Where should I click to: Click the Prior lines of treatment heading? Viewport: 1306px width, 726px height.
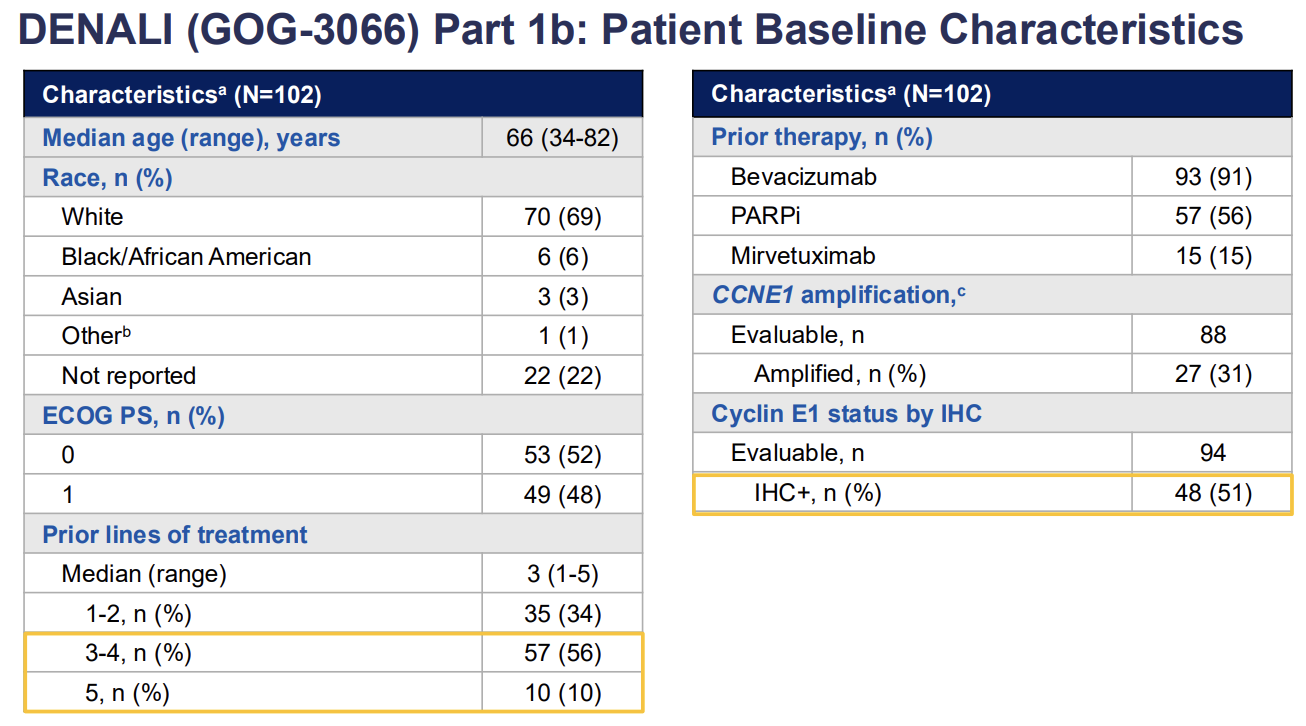pos(175,535)
